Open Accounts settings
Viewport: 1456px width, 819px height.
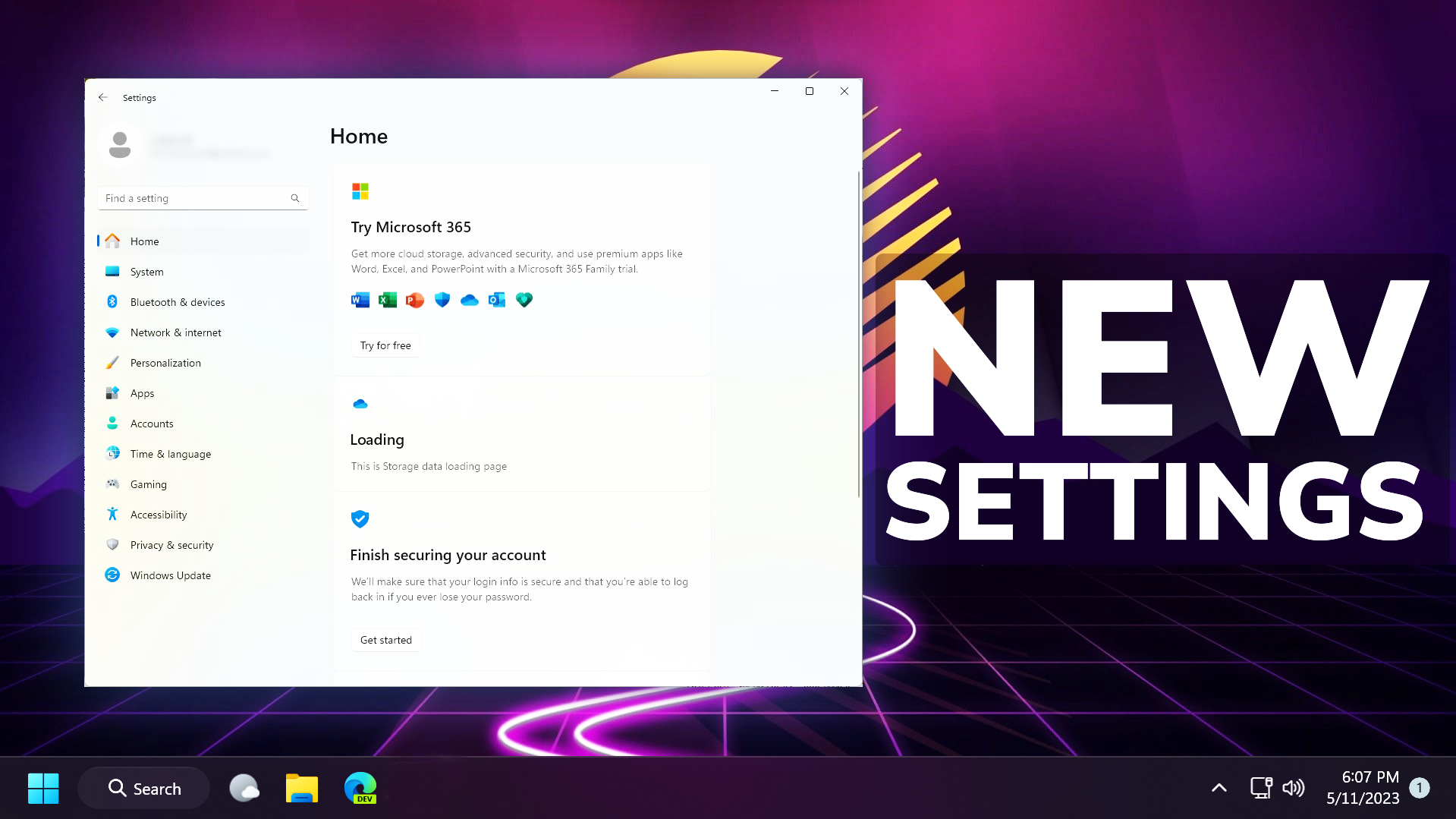[151, 423]
